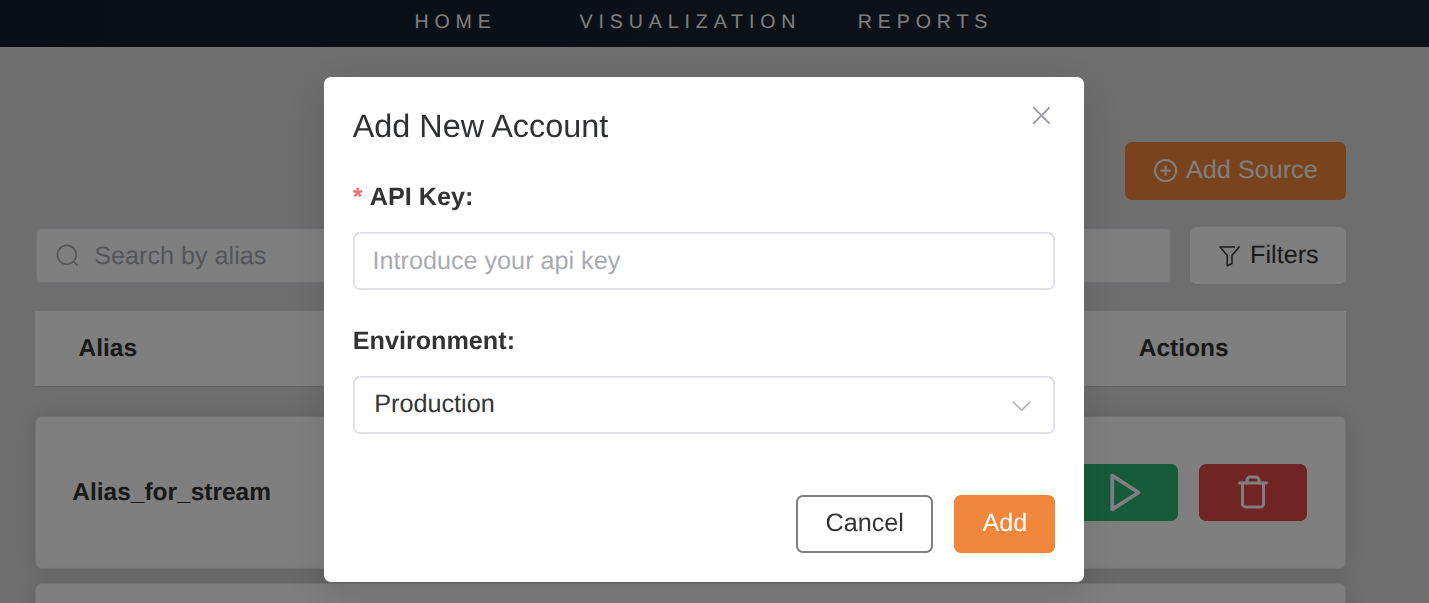Open the Environment dropdown showing Production
Screen dimensions: 1429x603
[x=690, y=405]
